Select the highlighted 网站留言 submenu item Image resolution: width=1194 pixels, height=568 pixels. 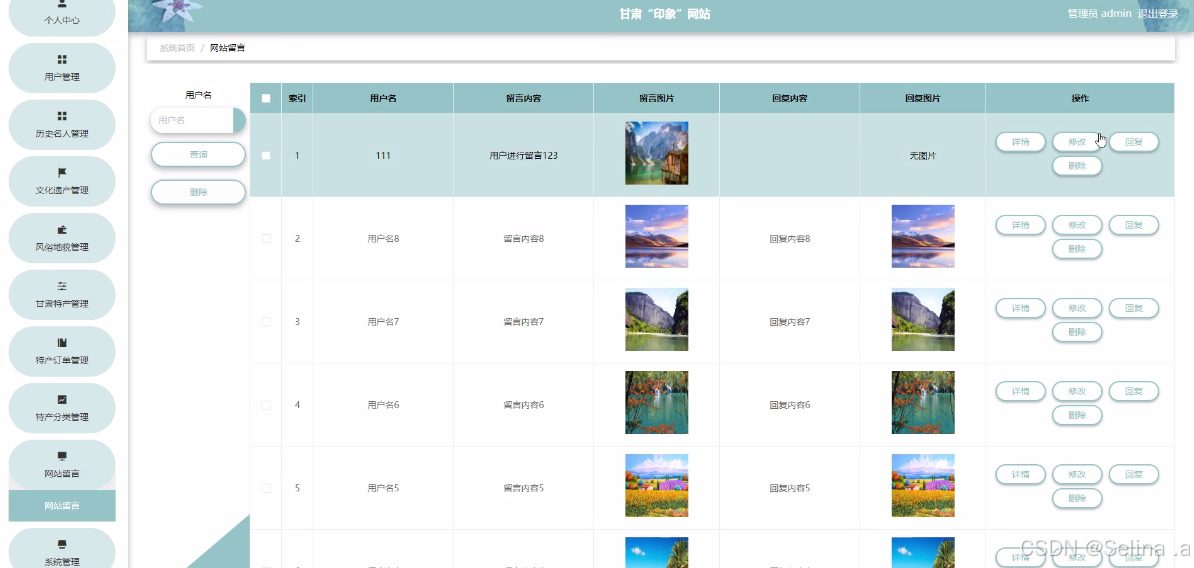pos(62,506)
